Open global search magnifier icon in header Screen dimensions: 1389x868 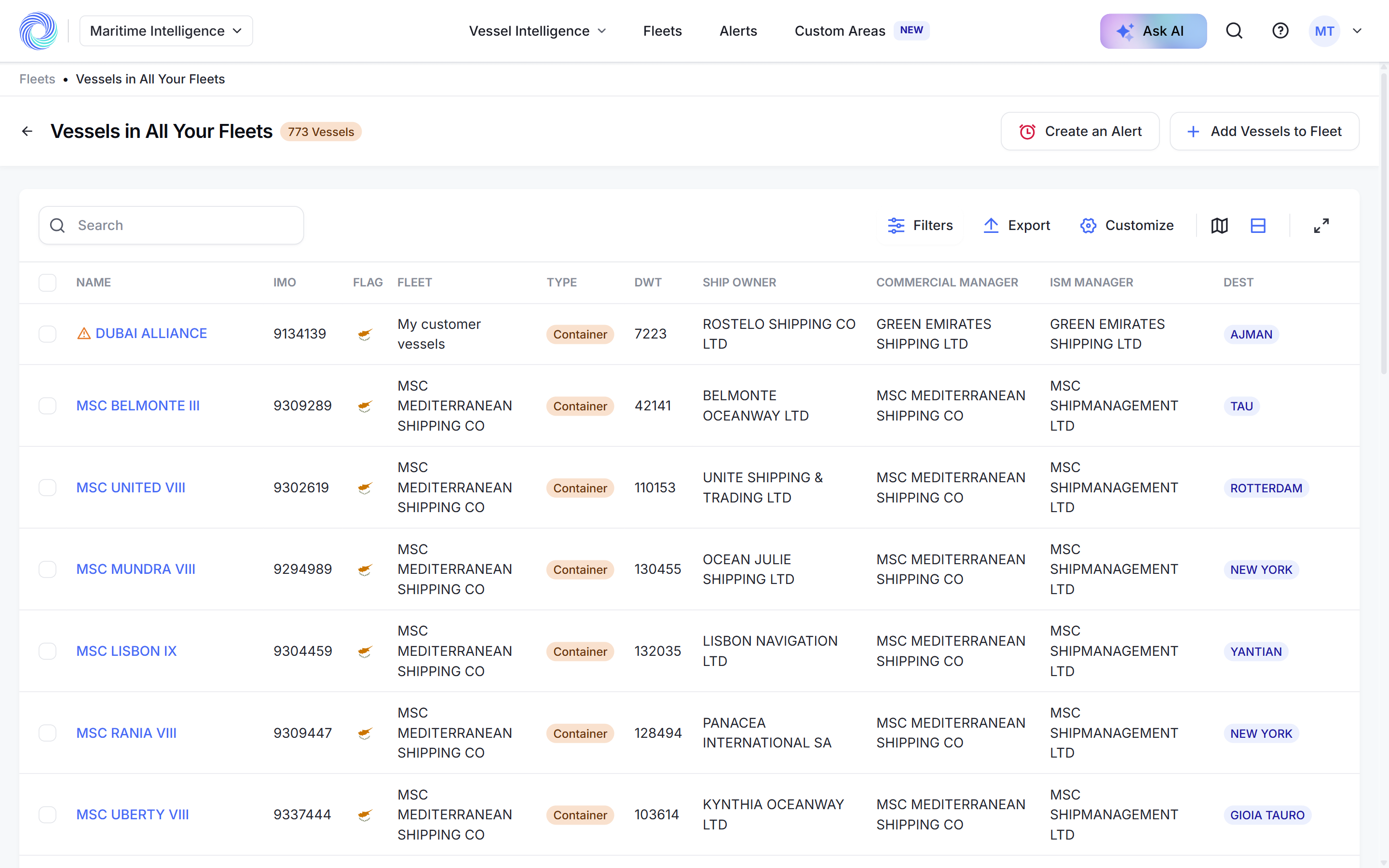1234,31
